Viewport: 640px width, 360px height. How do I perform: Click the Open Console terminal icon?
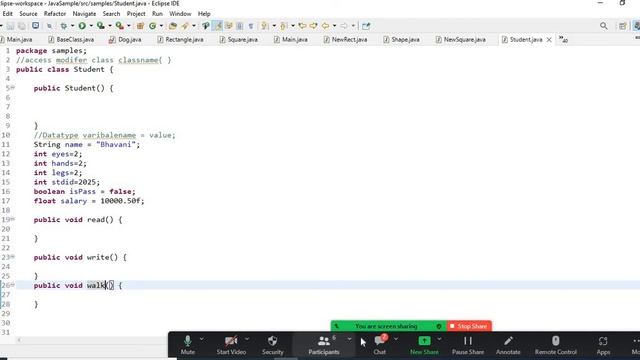coord(36,26)
